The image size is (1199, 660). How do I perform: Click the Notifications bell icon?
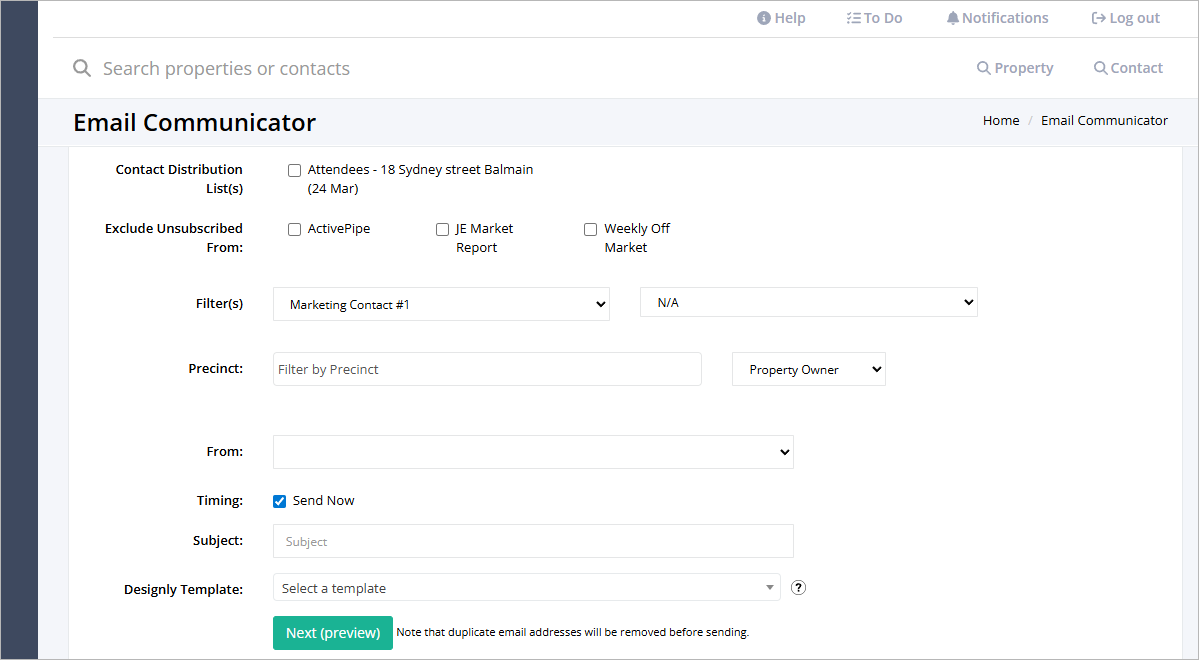(952, 17)
